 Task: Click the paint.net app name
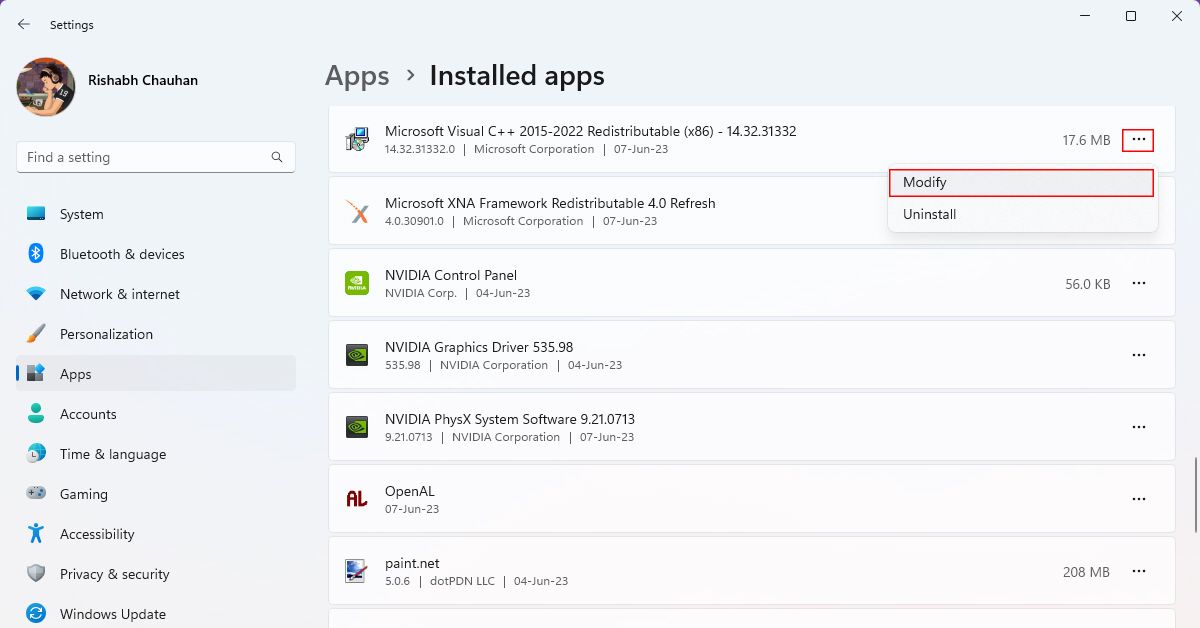412,563
